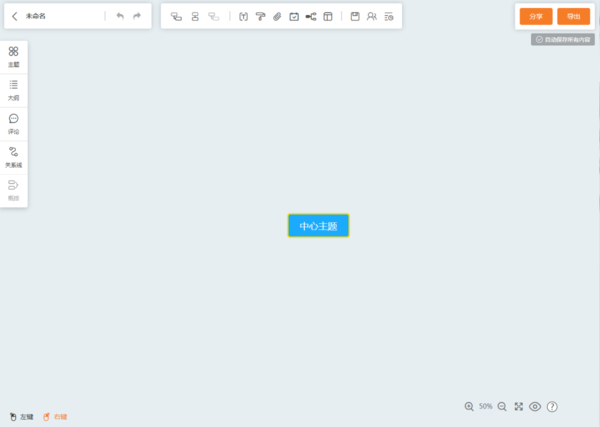
Task: Open help with the question mark icon
Action: click(552, 406)
